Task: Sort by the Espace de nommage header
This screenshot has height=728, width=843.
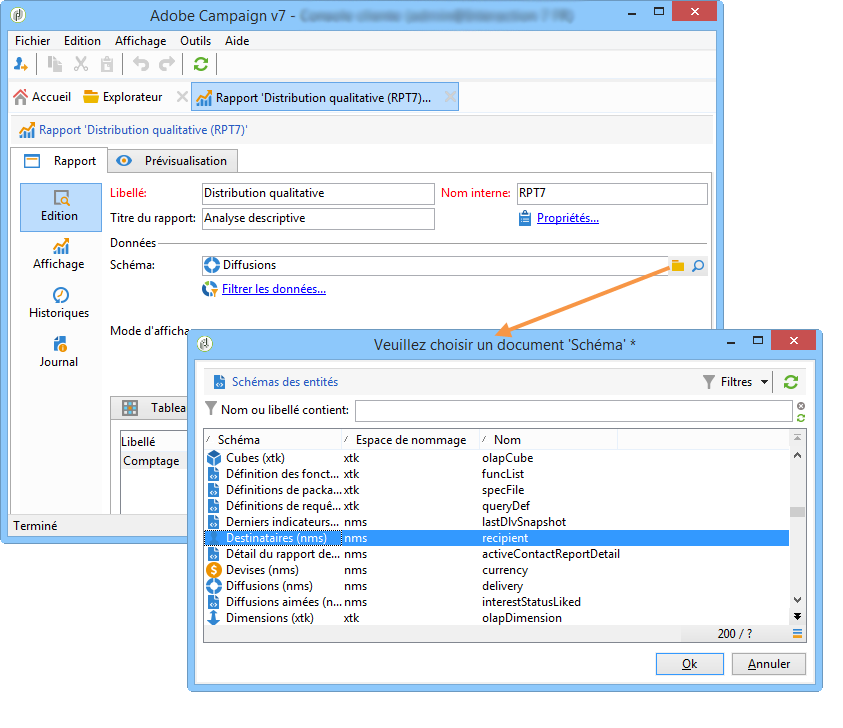Action: tap(410, 440)
